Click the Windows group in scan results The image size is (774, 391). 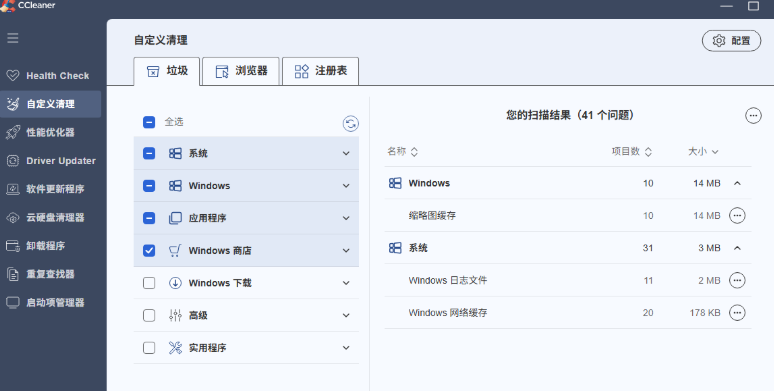pos(568,183)
